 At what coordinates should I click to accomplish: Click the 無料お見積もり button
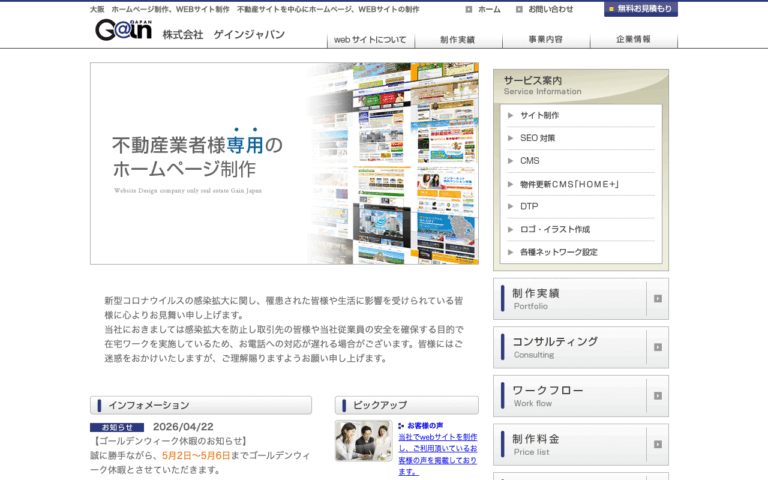click(x=641, y=9)
